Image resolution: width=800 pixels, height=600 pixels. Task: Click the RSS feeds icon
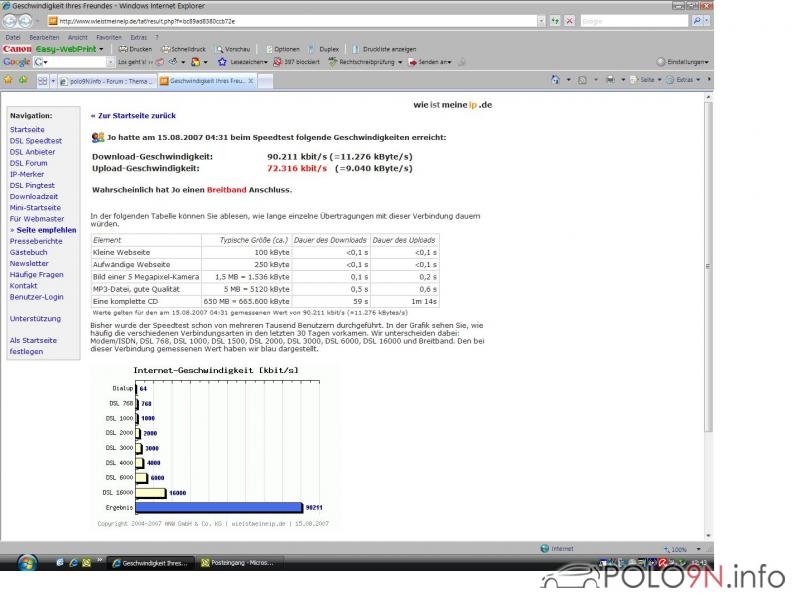pos(582,80)
